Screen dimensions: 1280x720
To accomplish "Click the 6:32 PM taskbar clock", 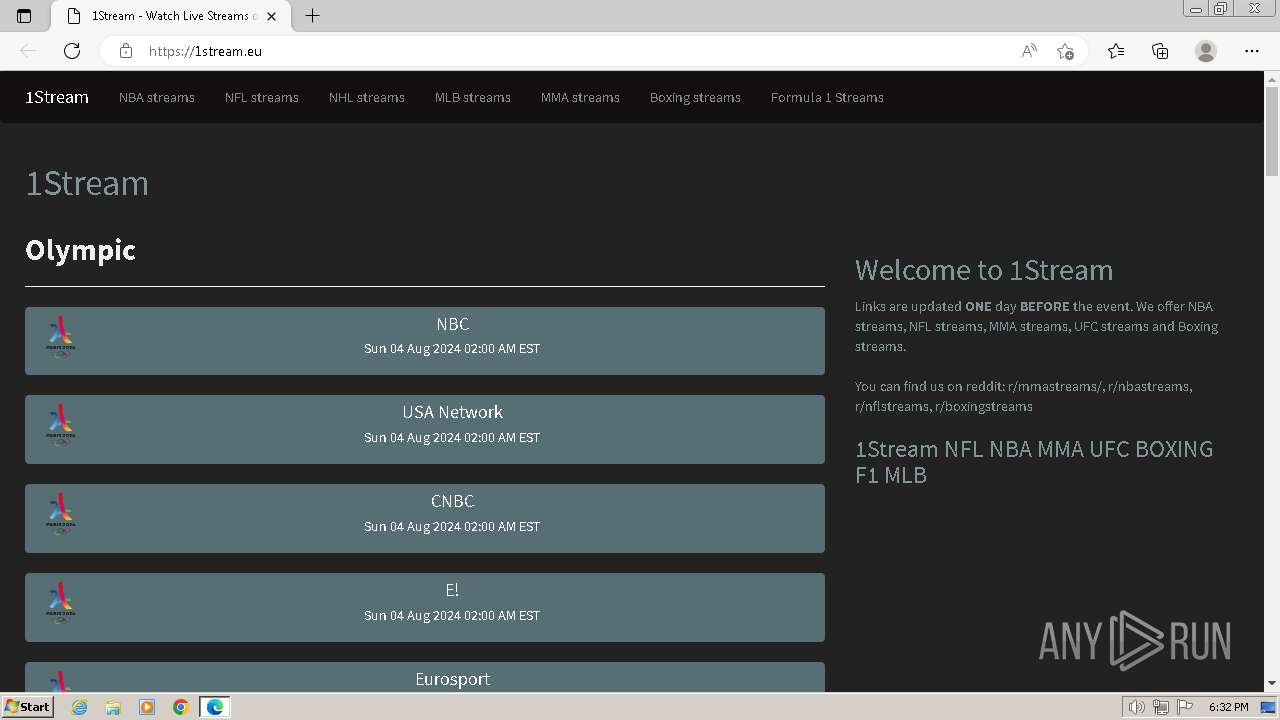I will pos(1228,707).
